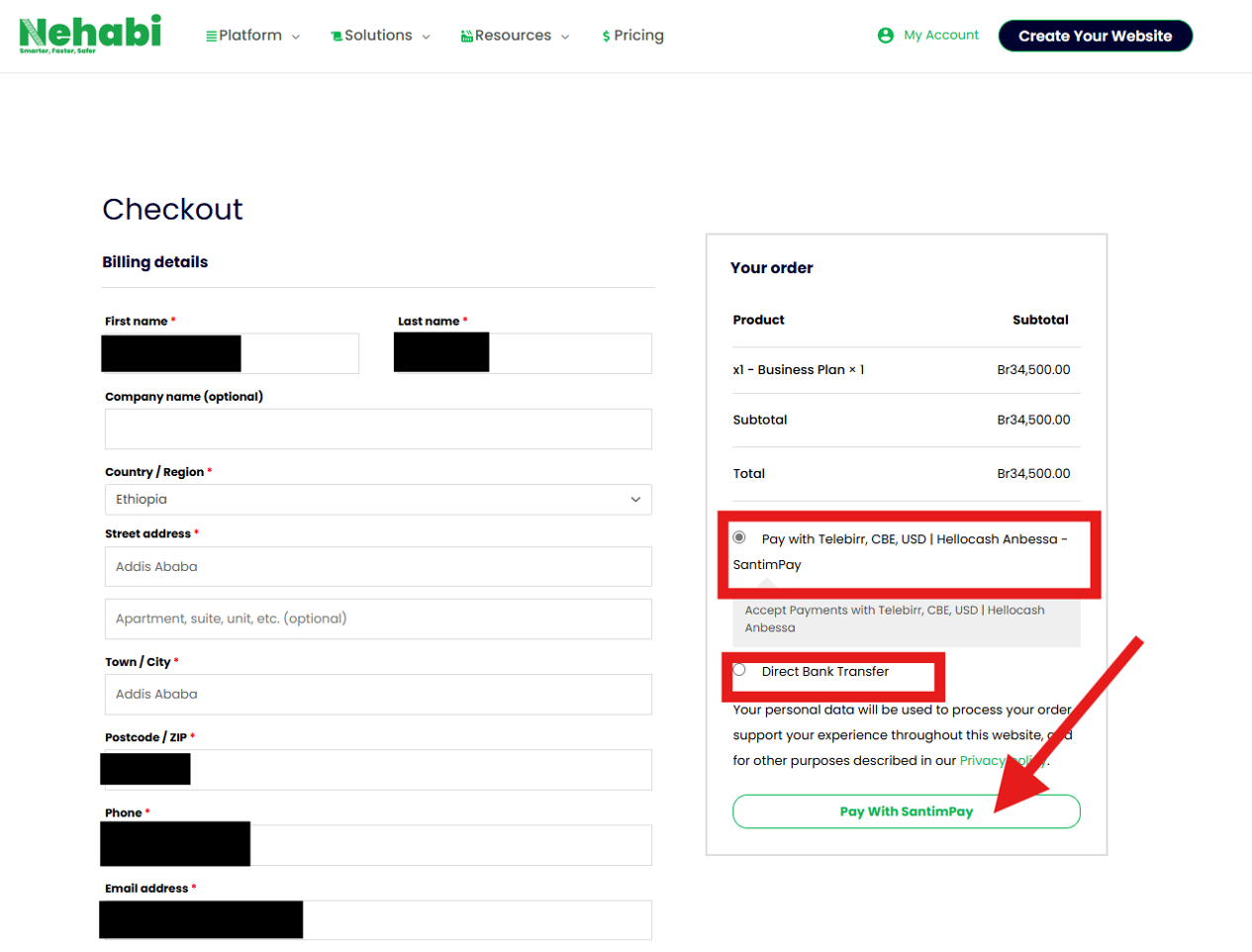
Task: Click the Solutions cart icon
Action: click(337, 37)
